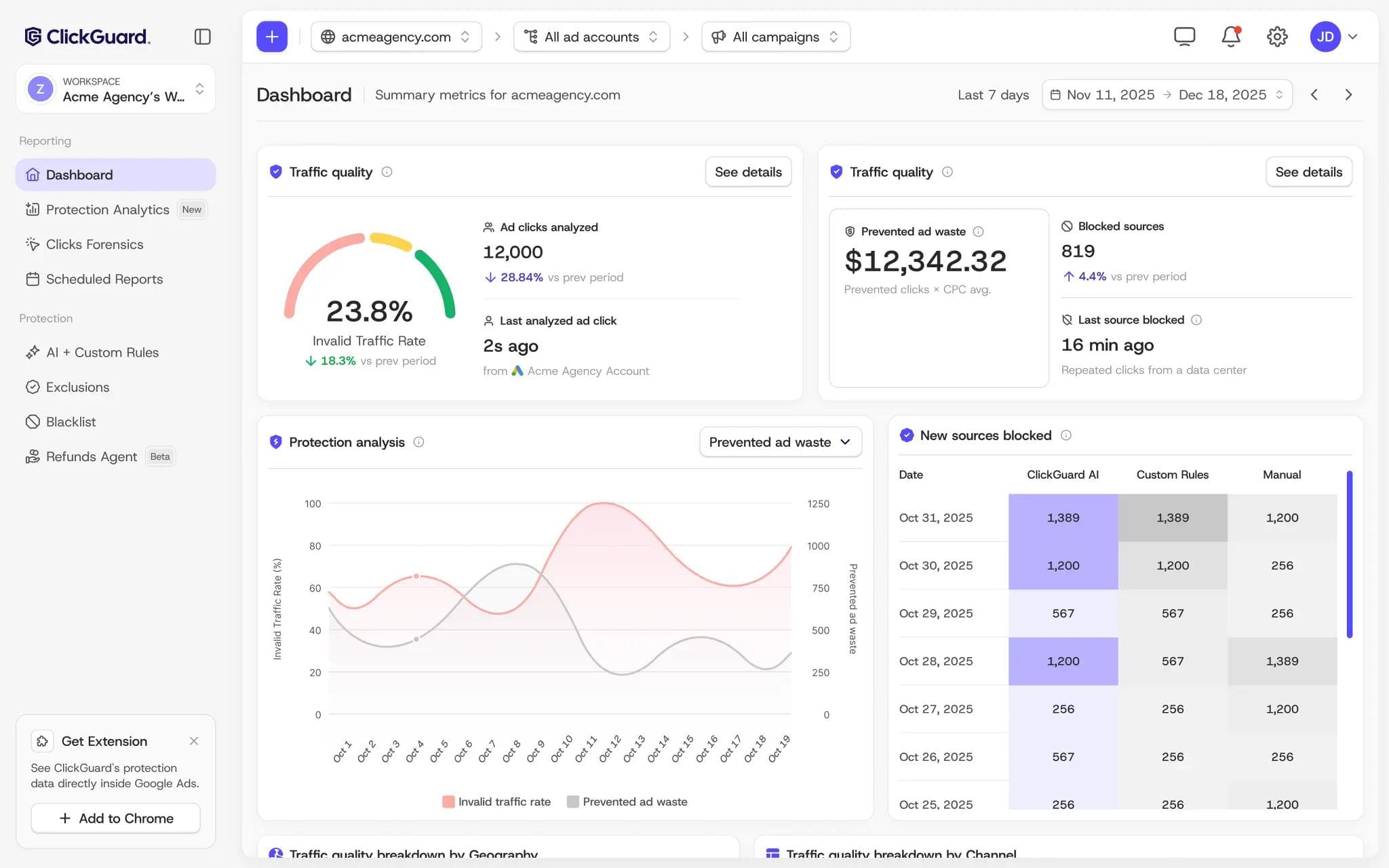Viewport: 1389px width, 868px height.
Task: Click the 819 blocked sources value
Action: tap(1078, 251)
